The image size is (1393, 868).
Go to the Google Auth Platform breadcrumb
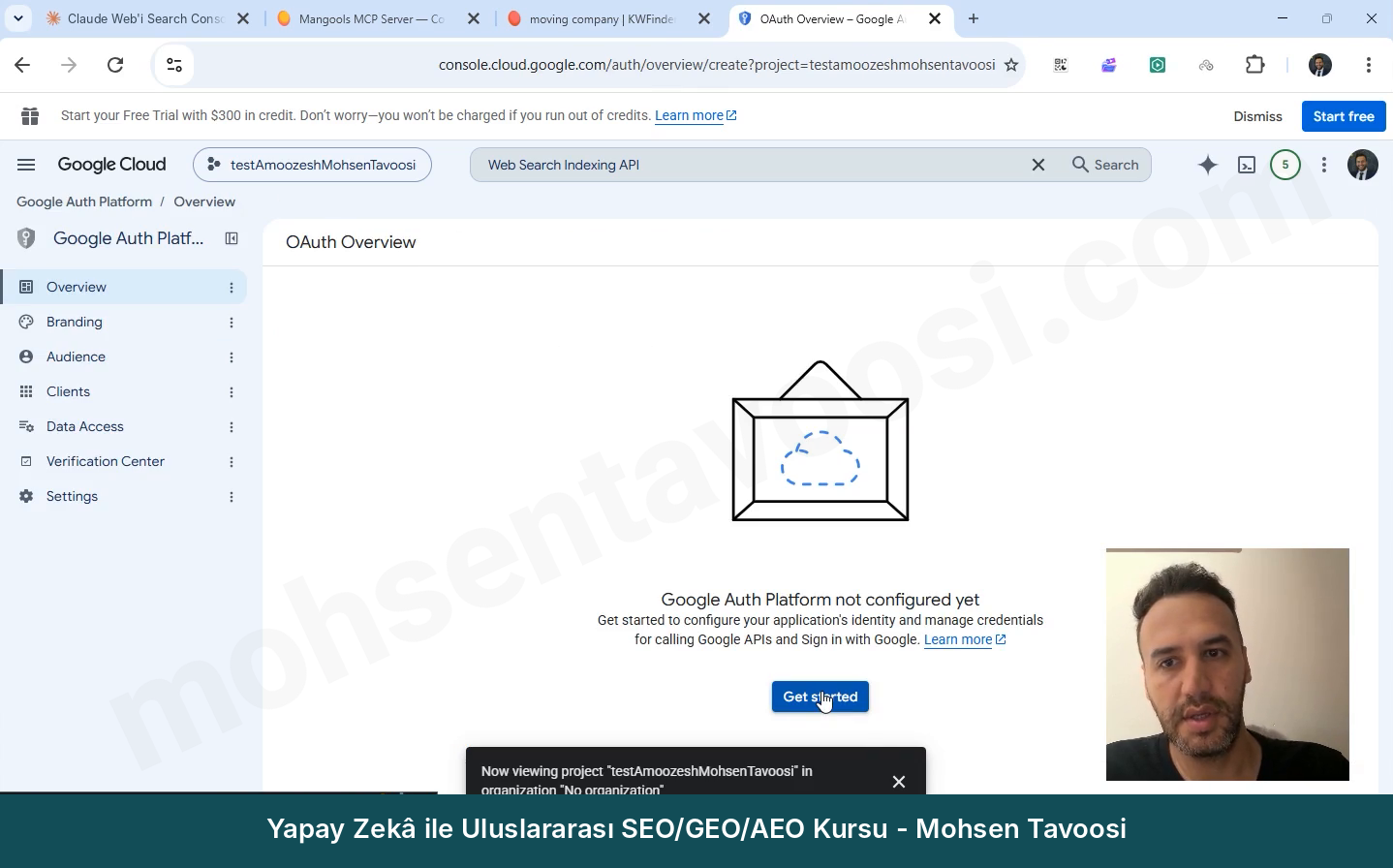[x=84, y=201]
